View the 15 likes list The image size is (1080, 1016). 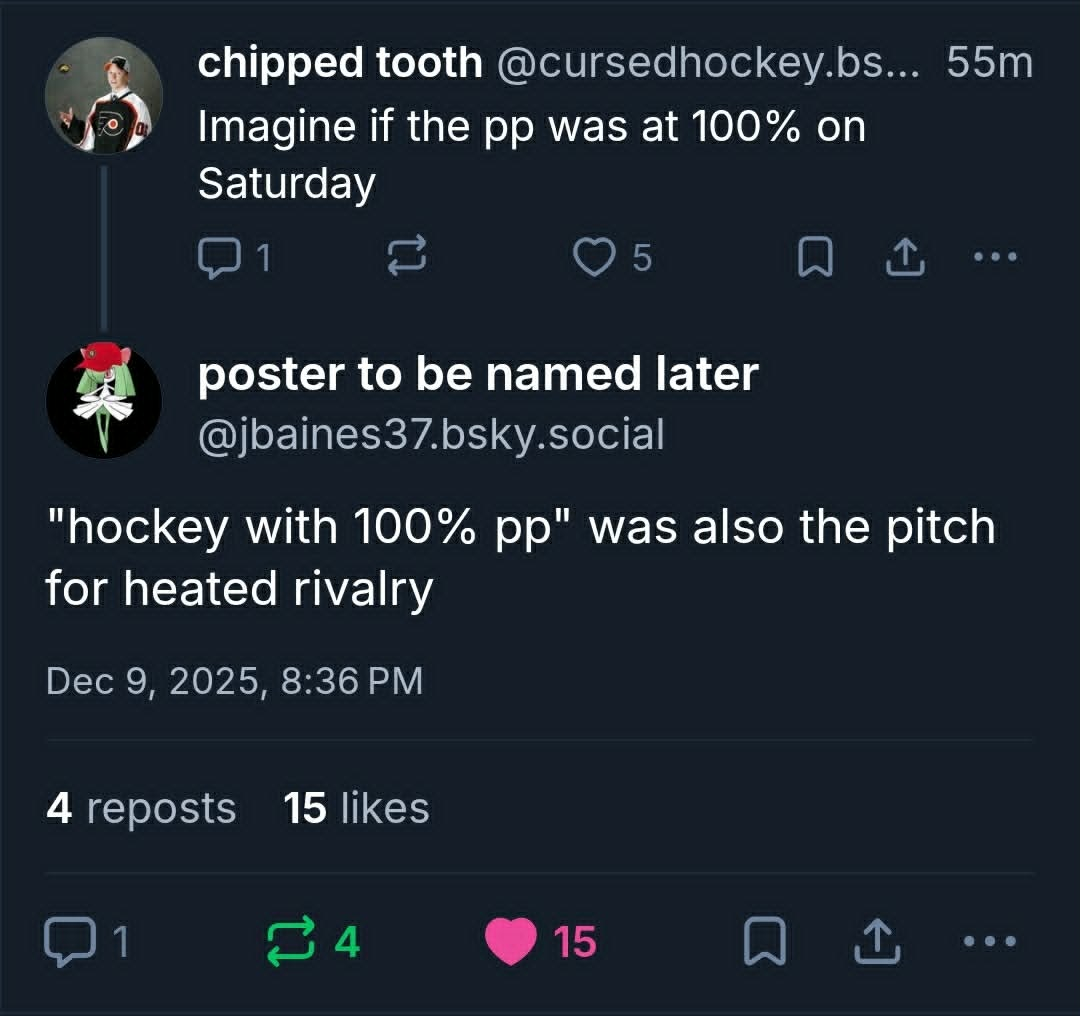[356, 808]
